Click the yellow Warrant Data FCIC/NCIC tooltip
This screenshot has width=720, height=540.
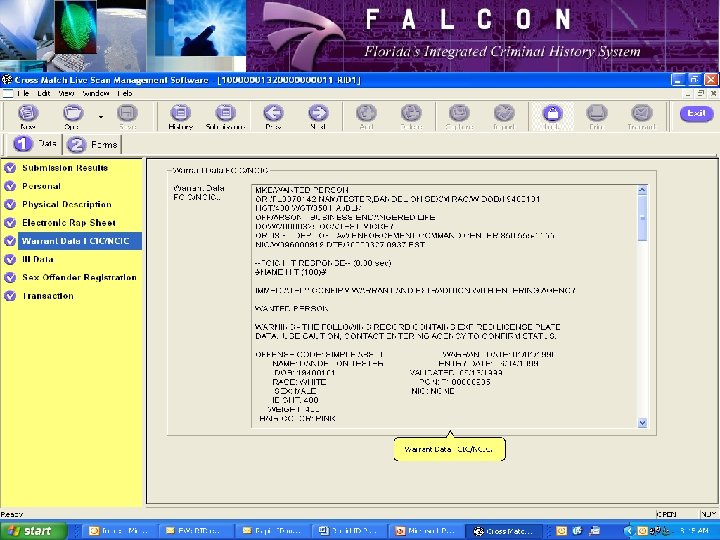click(x=450, y=449)
